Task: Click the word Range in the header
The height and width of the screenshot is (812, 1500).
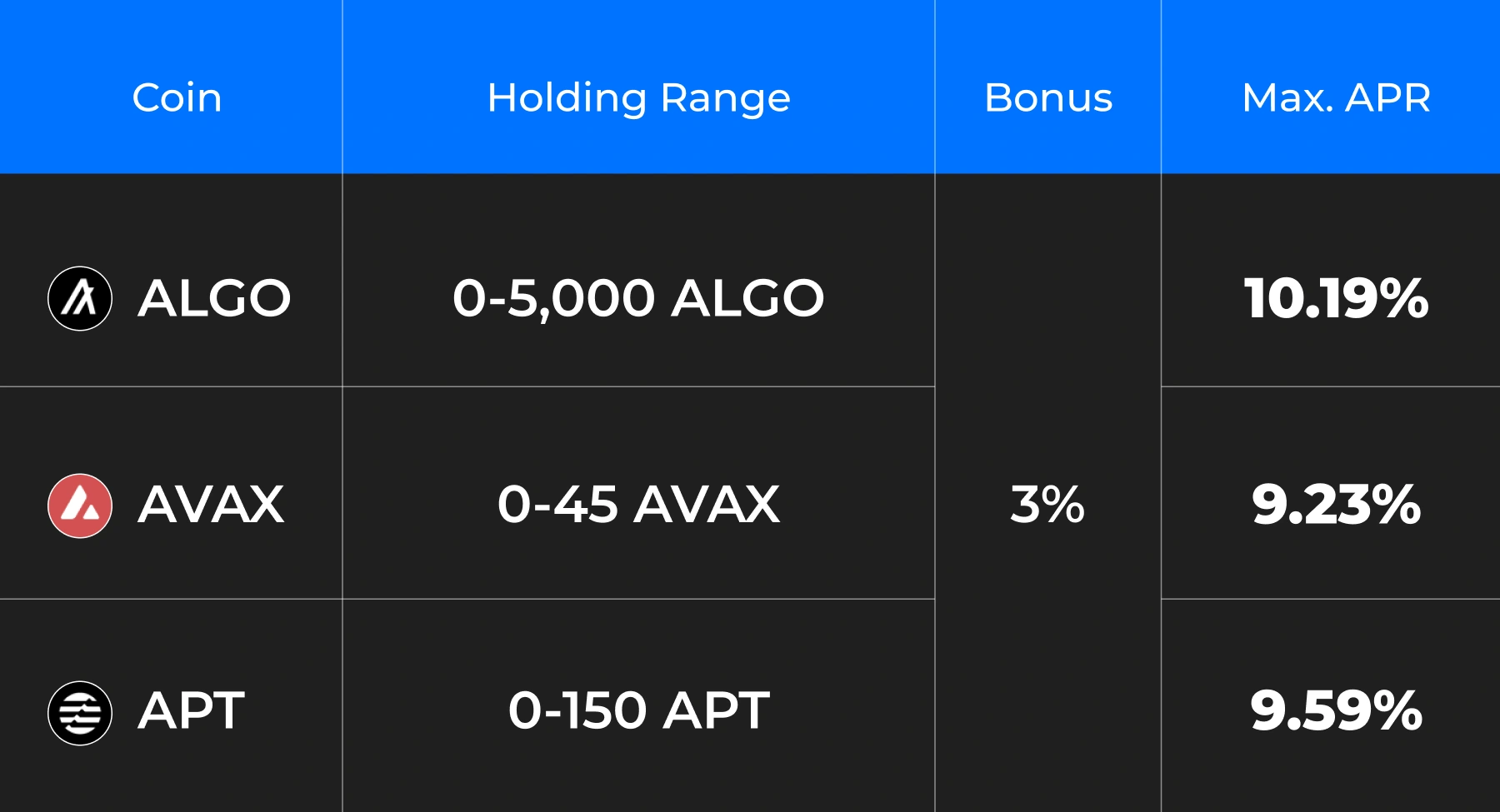Action: coord(725,98)
